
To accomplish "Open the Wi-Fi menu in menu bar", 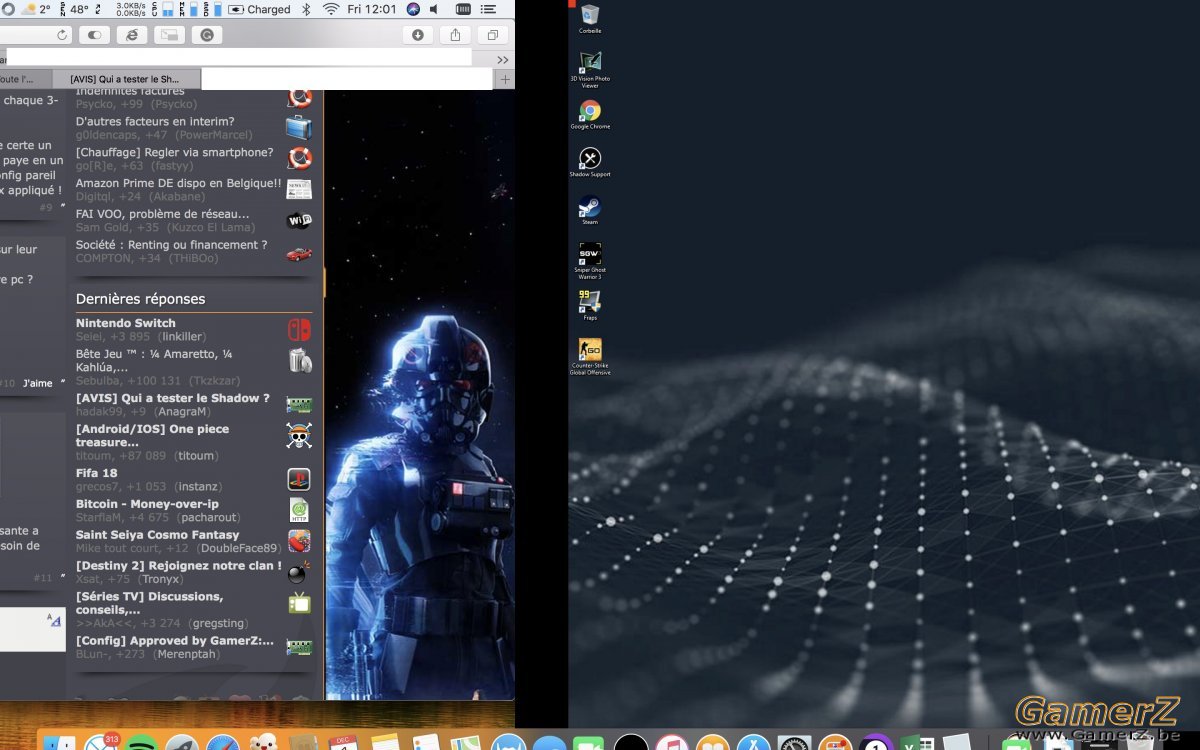I will click(331, 9).
